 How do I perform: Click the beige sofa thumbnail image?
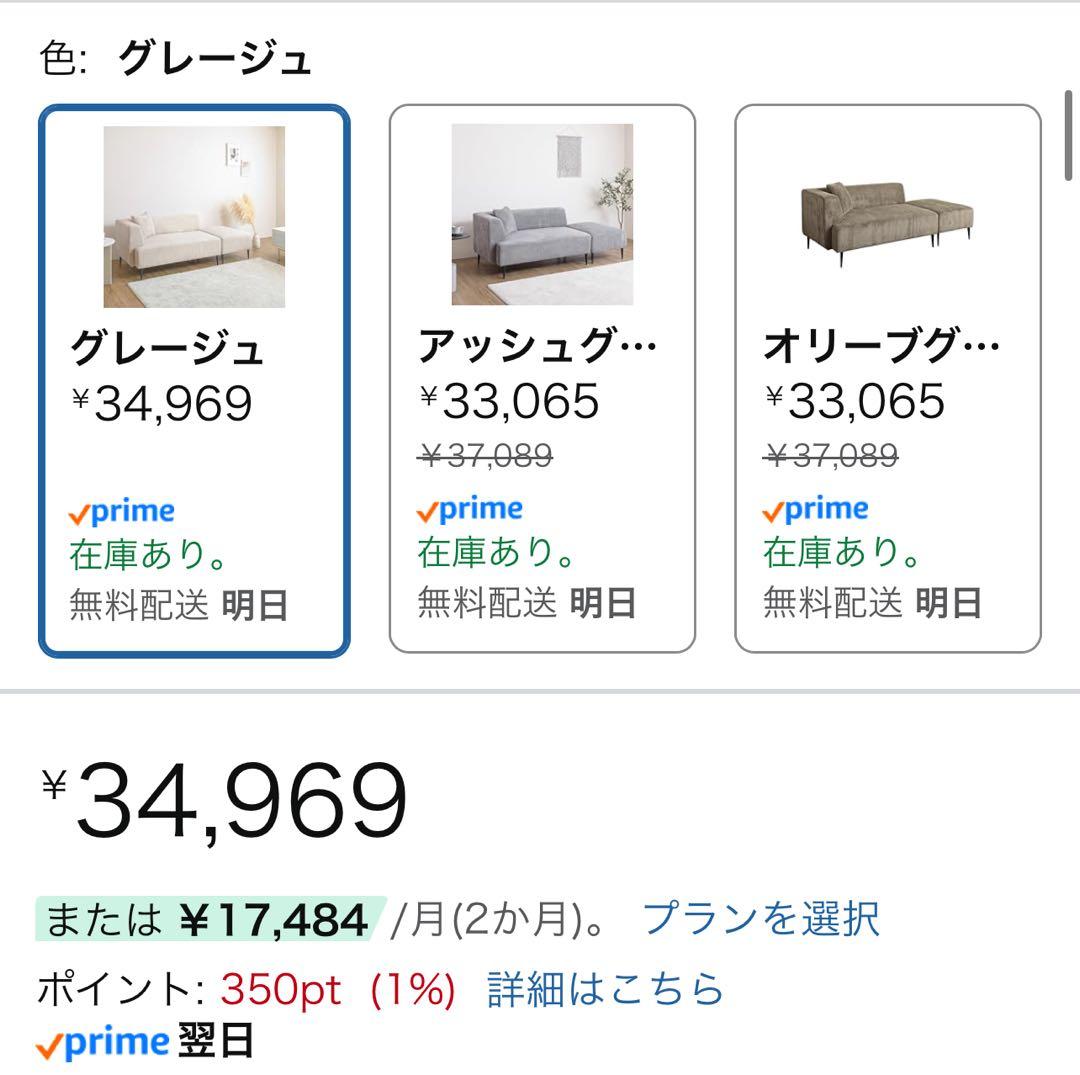[193, 216]
